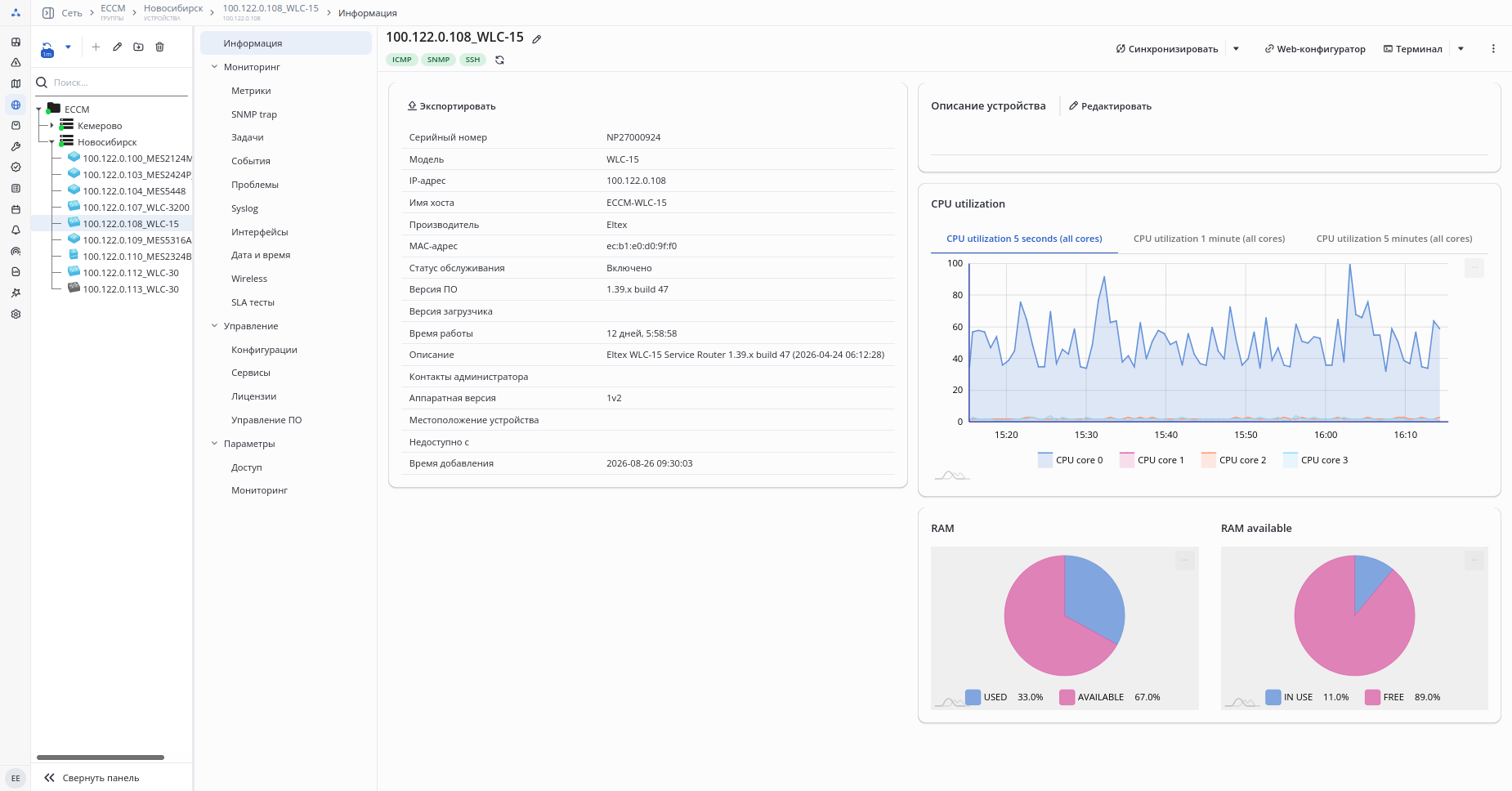
Task: Click the Экспортировать button
Action: tap(451, 106)
